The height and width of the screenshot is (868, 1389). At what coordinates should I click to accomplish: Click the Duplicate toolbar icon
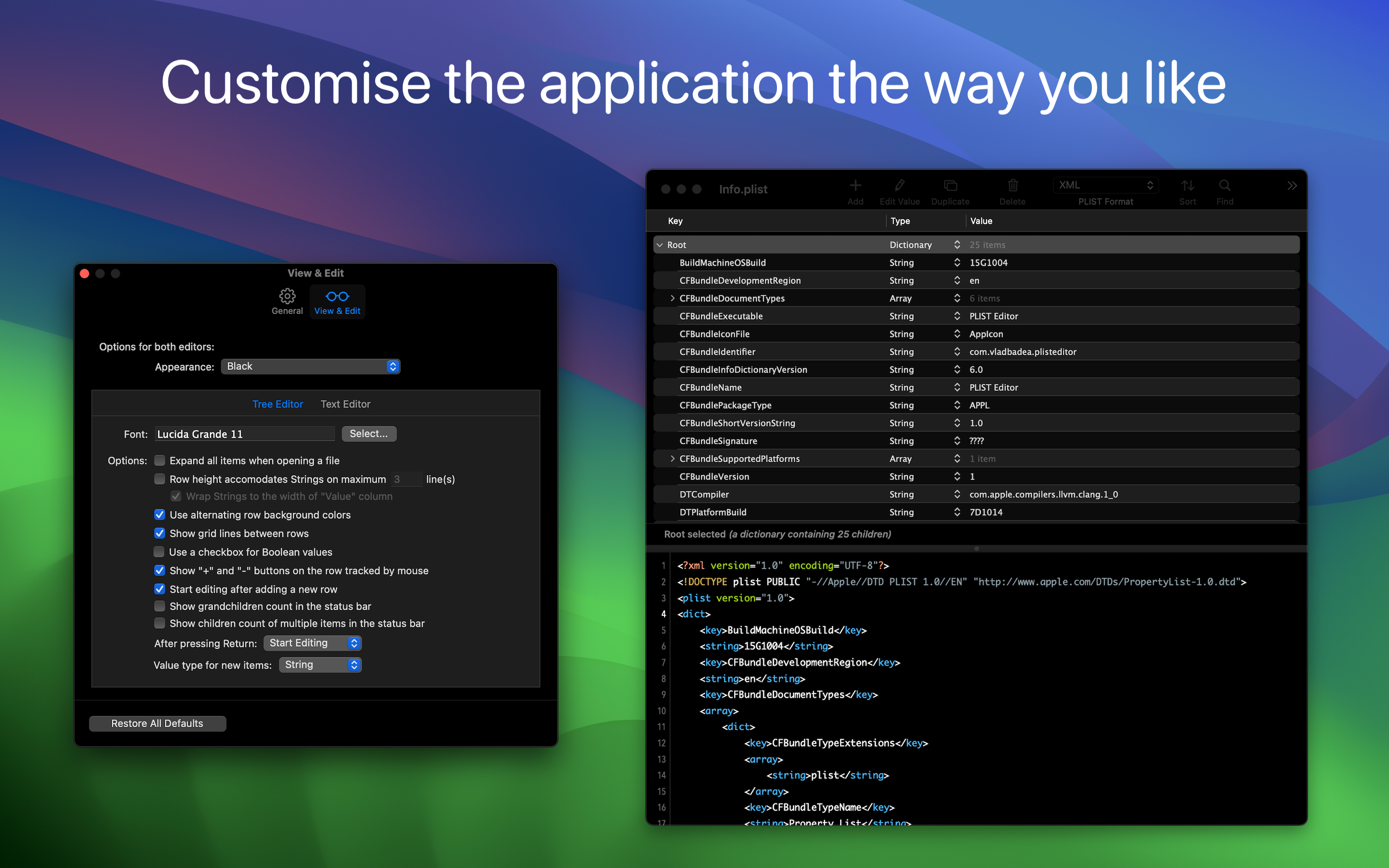950,186
